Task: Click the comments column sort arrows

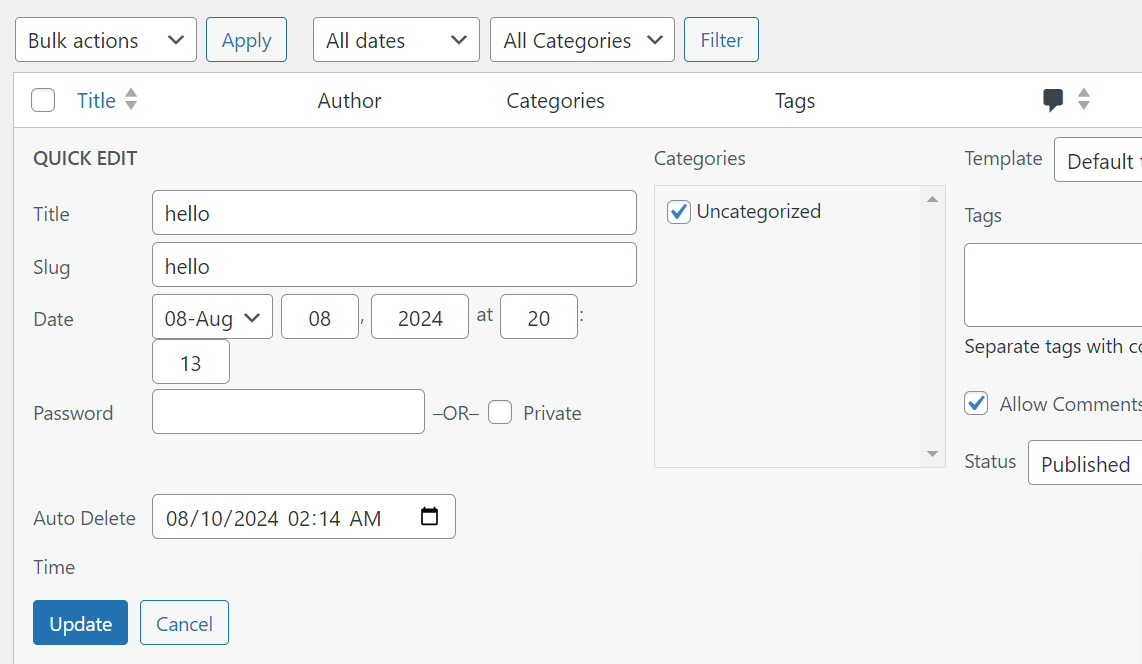Action: point(1083,100)
